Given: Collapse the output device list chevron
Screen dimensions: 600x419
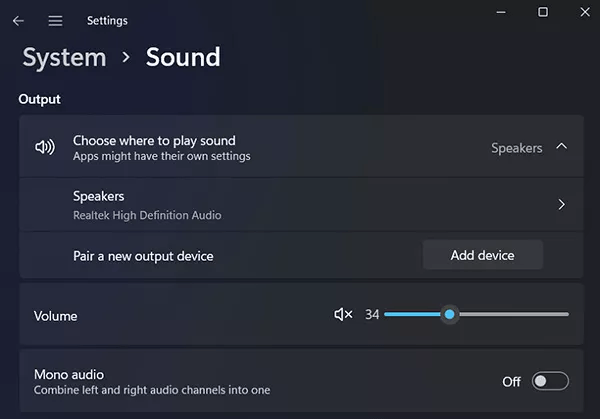Looking at the screenshot, I should (561, 146).
